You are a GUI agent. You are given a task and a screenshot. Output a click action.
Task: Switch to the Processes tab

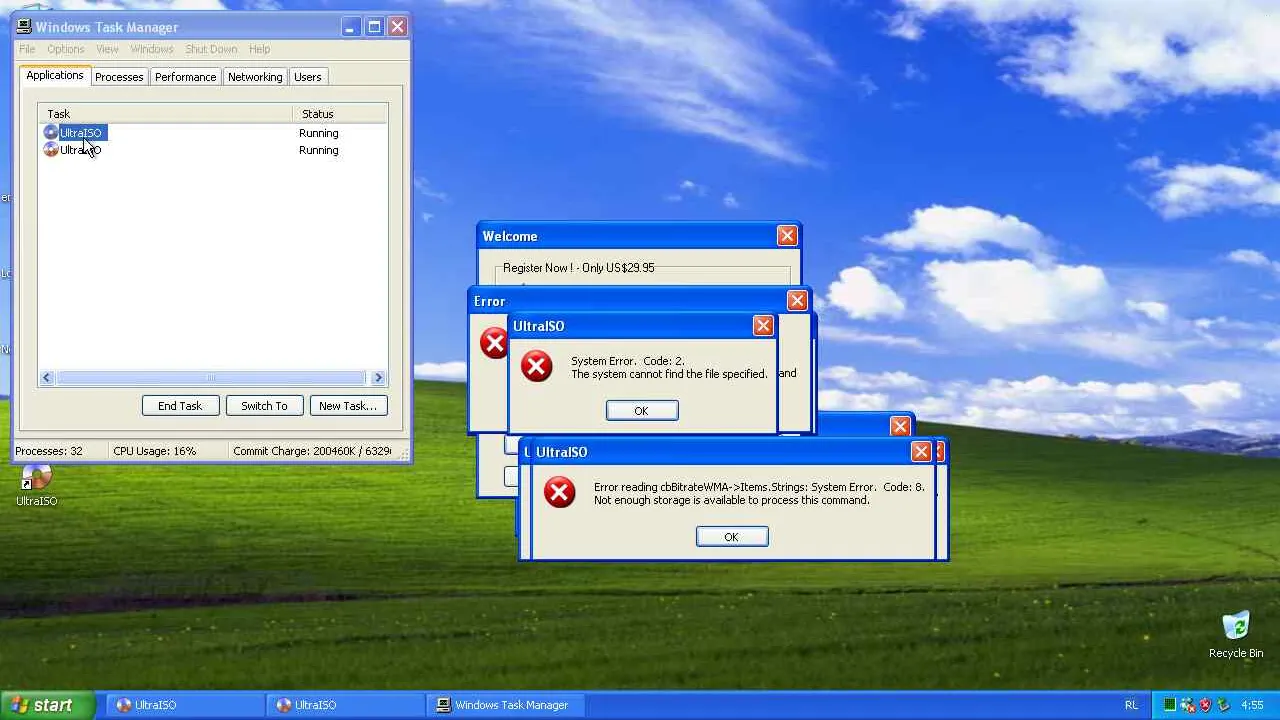[119, 77]
